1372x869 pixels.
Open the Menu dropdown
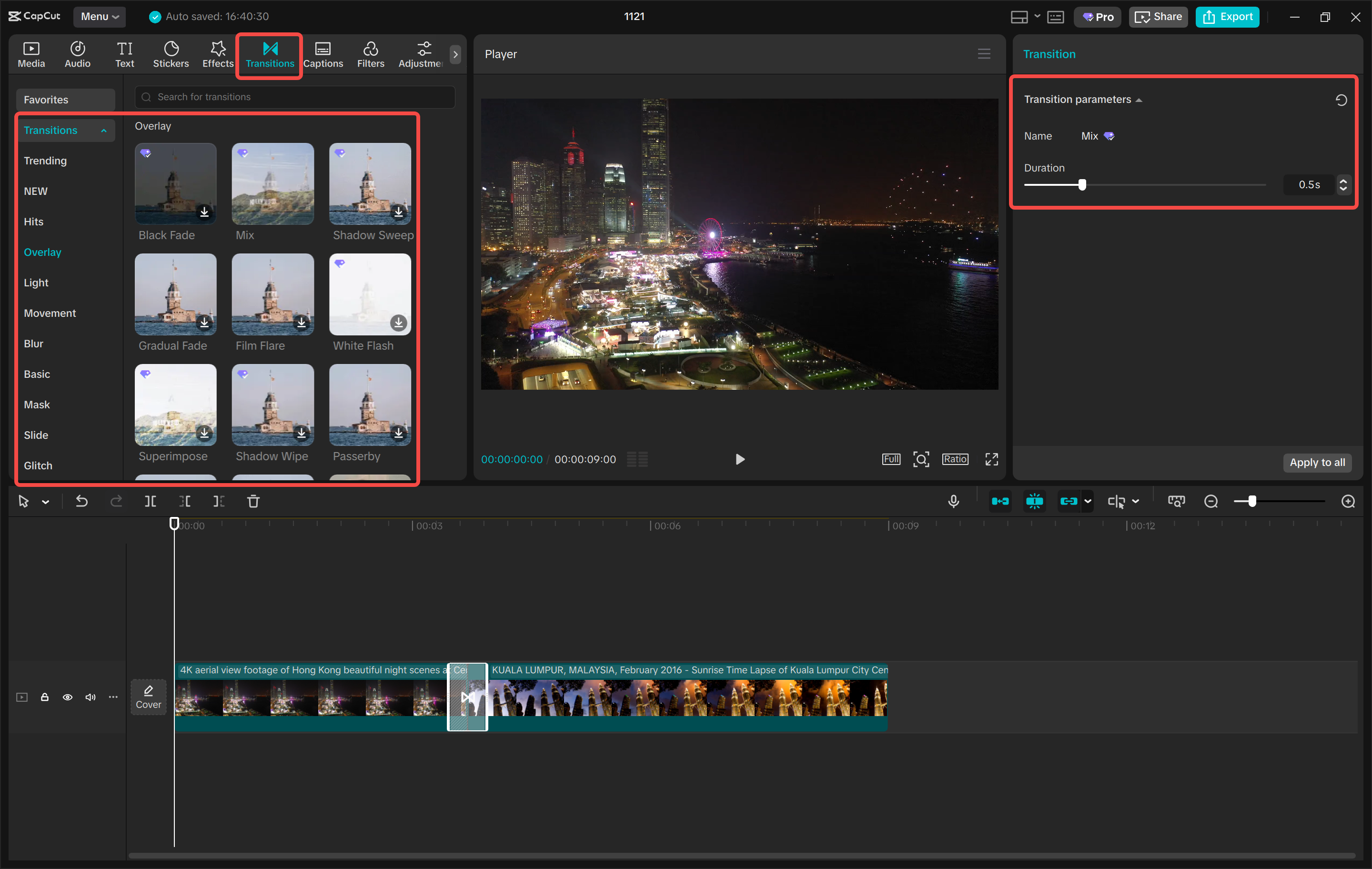(100, 17)
